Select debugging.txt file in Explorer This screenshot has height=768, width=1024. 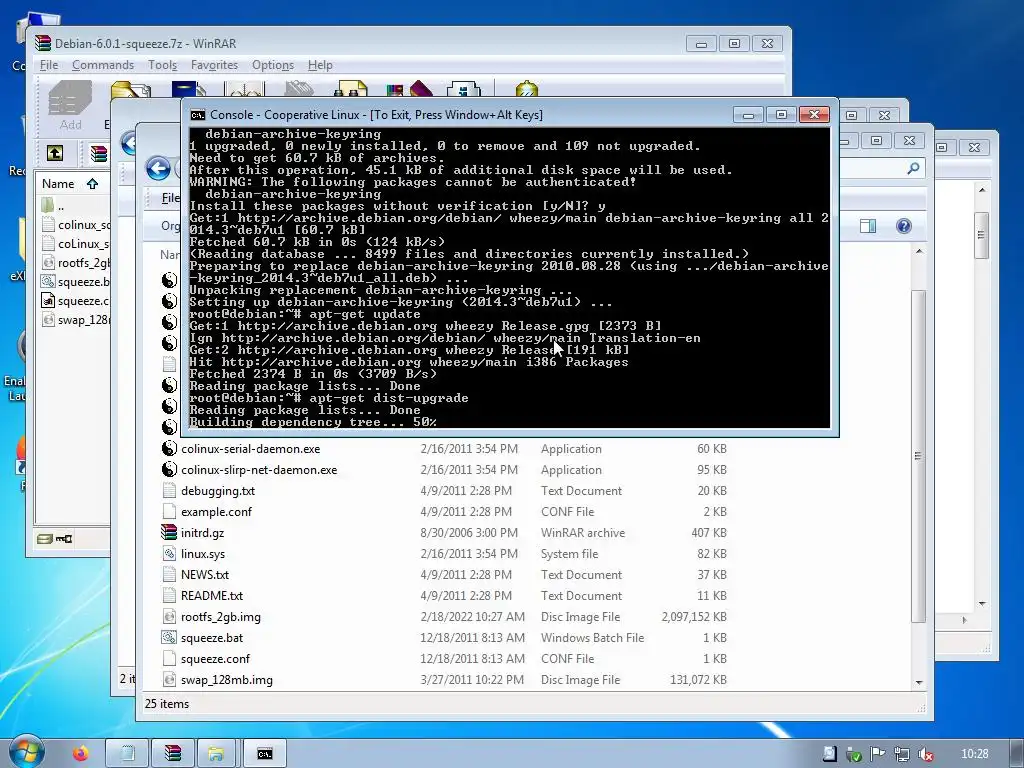click(x=217, y=490)
